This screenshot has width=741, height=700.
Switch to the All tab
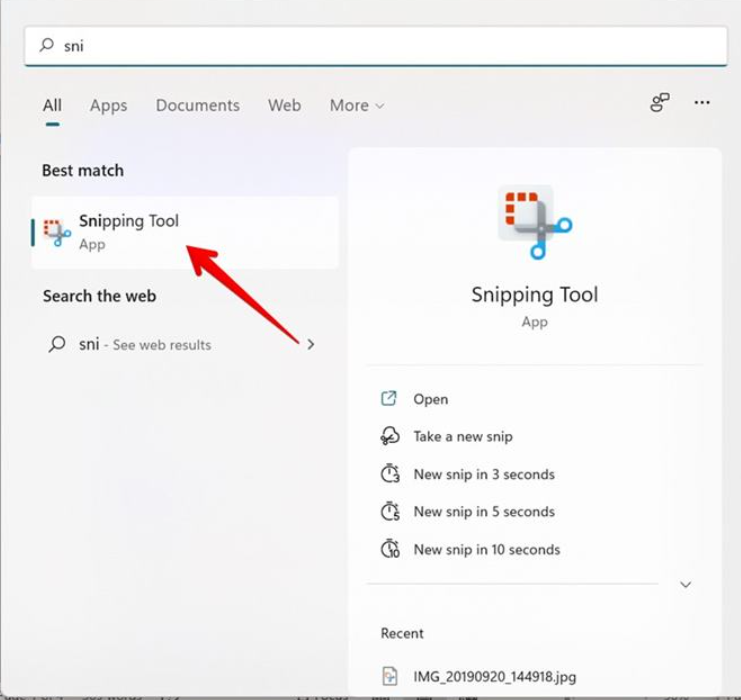[52, 105]
